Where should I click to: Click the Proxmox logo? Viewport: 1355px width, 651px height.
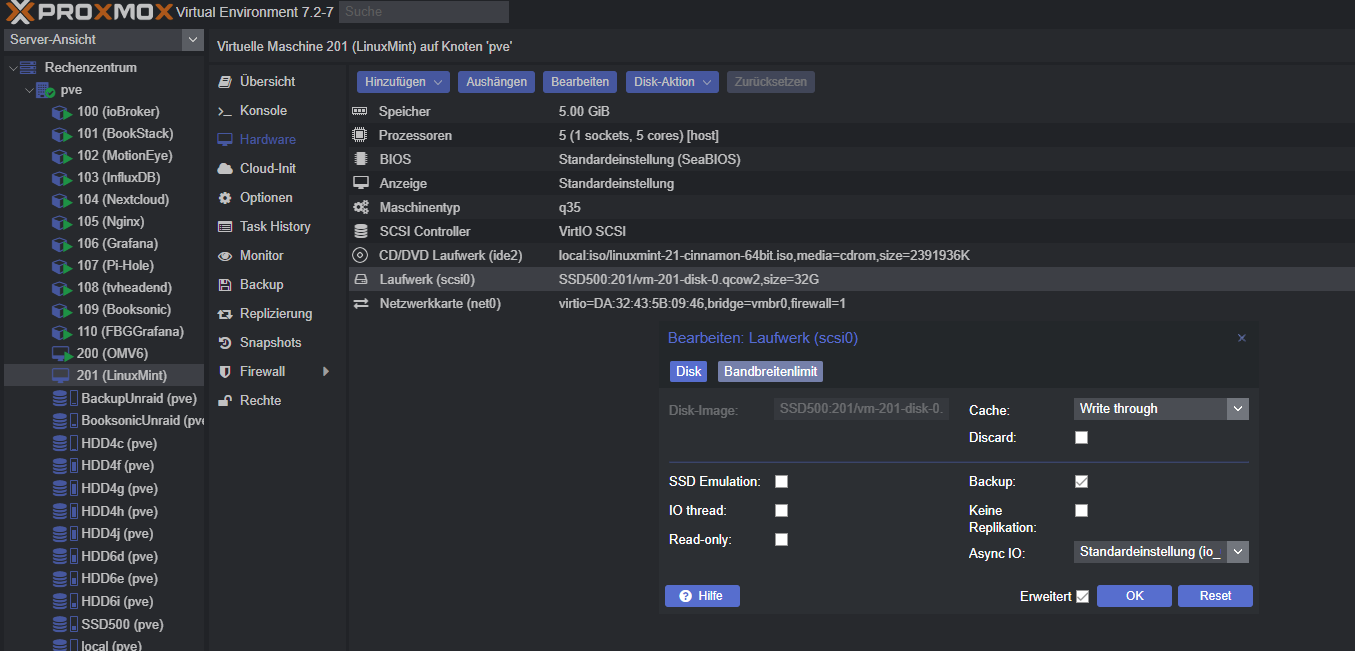(x=87, y=12)
